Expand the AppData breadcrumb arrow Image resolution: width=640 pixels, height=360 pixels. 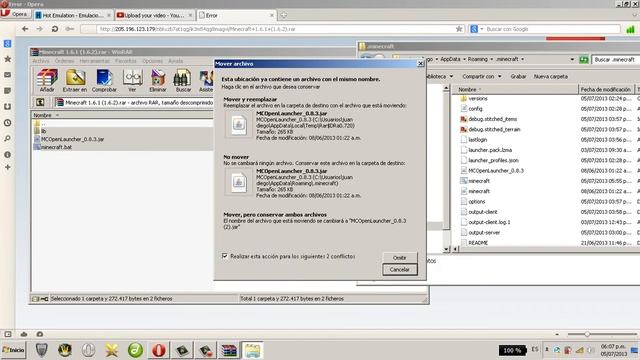click(x=464, y=60)
